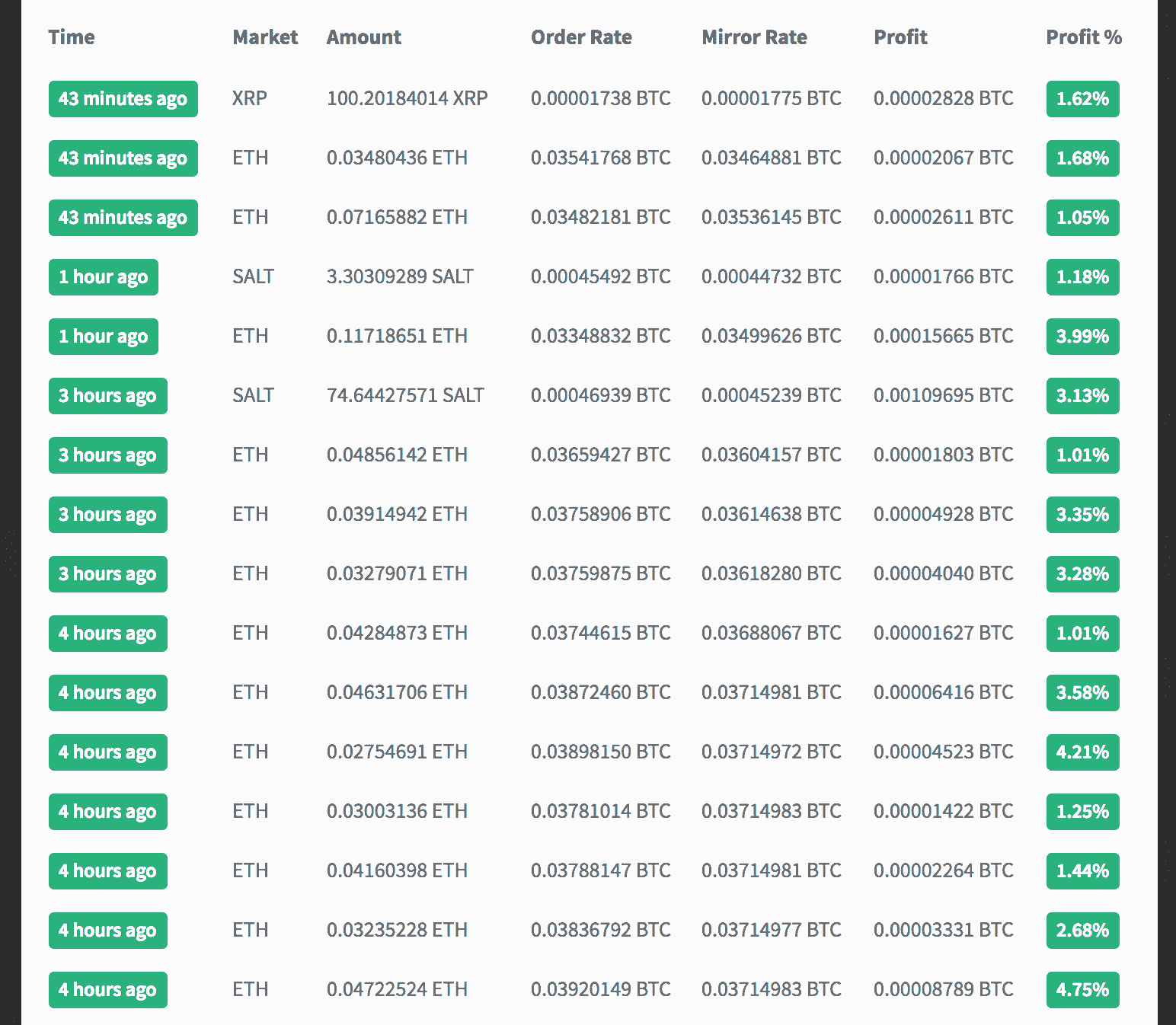Click the 74.64427571 SALT amount cell
Viewport: 1176px width, 1025px height.
[405, 396]
